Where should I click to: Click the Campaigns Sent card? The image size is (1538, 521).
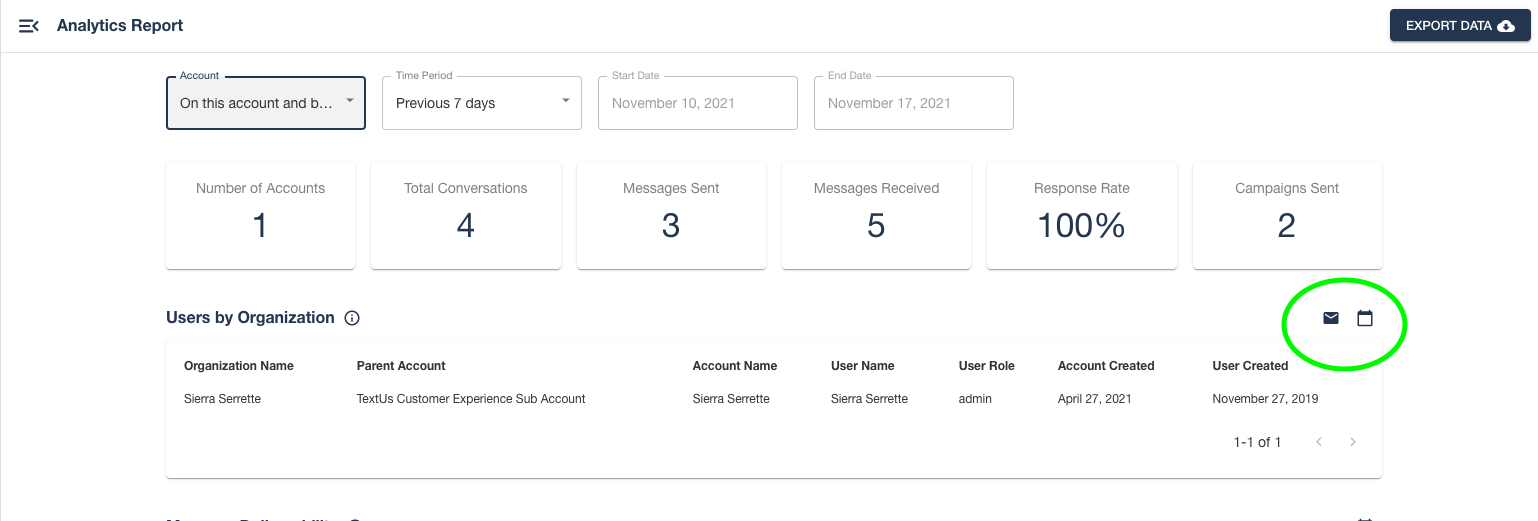1287,216
